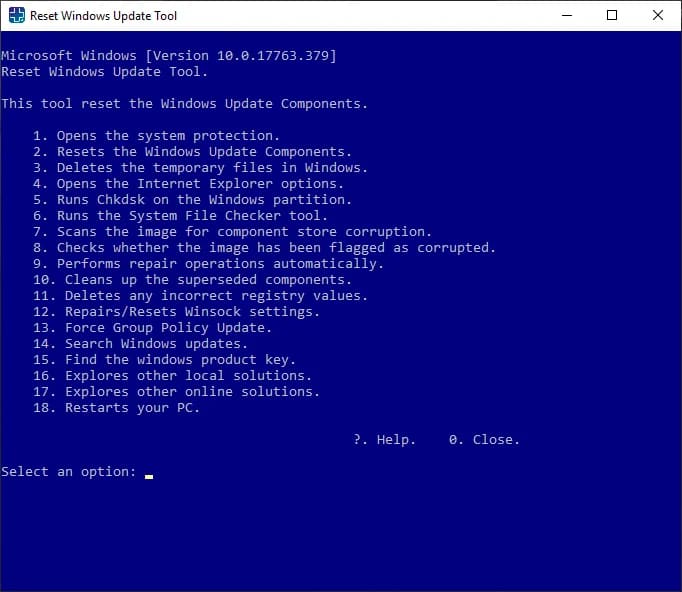Click the window title text in the title bar
Viewport: 682px width, 592px height.
tap(104, 16)
